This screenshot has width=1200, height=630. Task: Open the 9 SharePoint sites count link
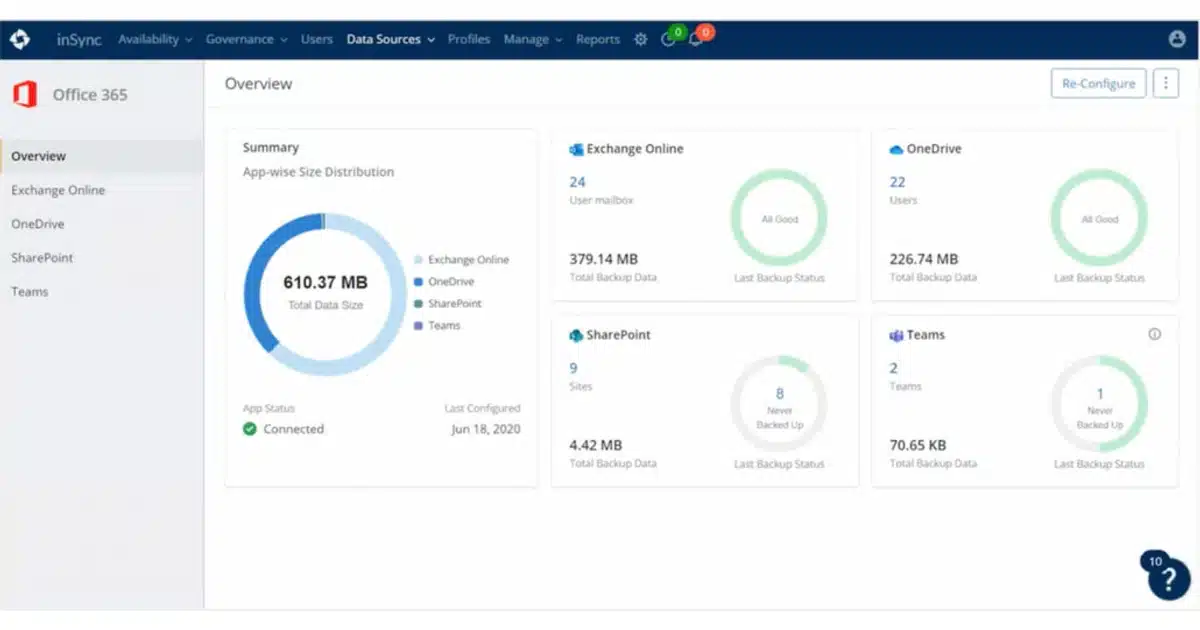(x=573, y=368)
